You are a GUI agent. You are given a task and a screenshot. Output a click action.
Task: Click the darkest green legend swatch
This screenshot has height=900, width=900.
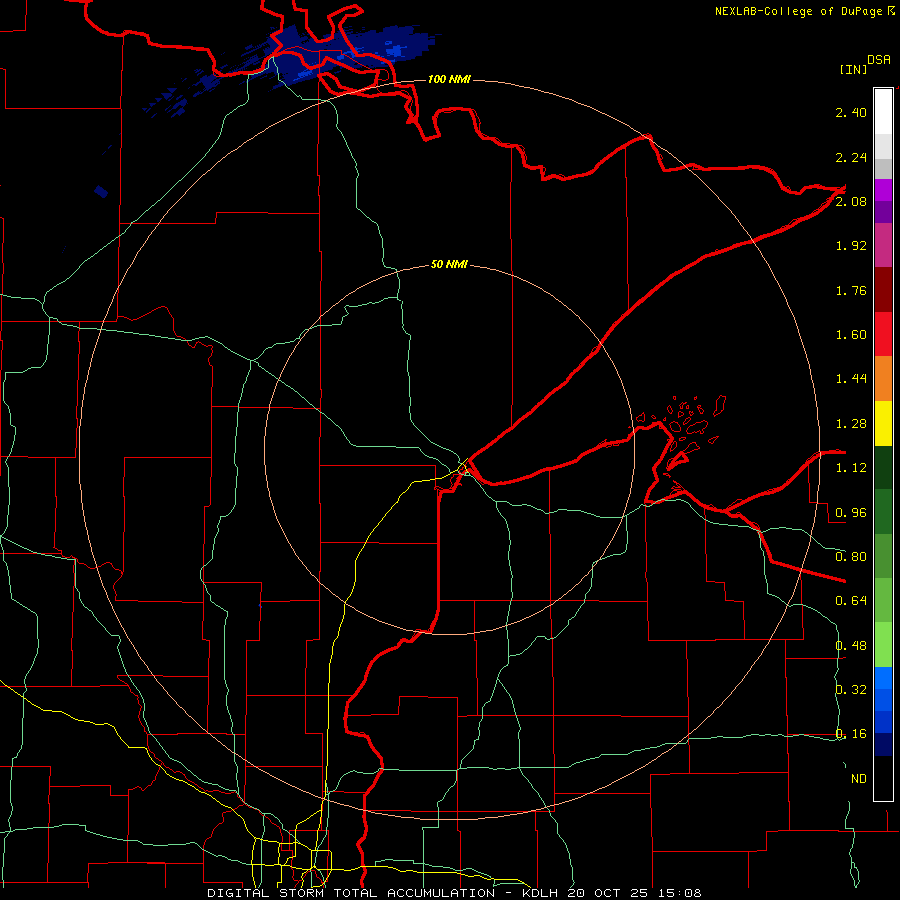pyautogui.click(x=883, y=468)
